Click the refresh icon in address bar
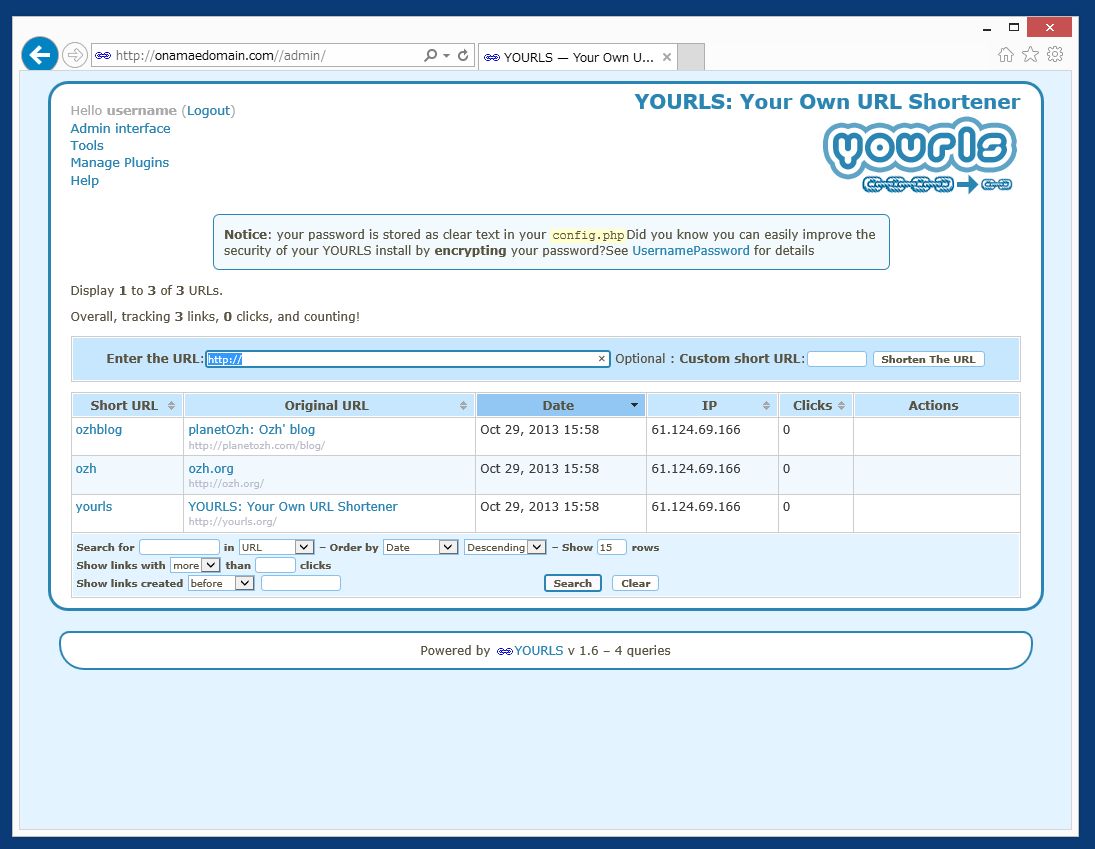Viewport: 1095px width, 849px height. click(463, 55)
